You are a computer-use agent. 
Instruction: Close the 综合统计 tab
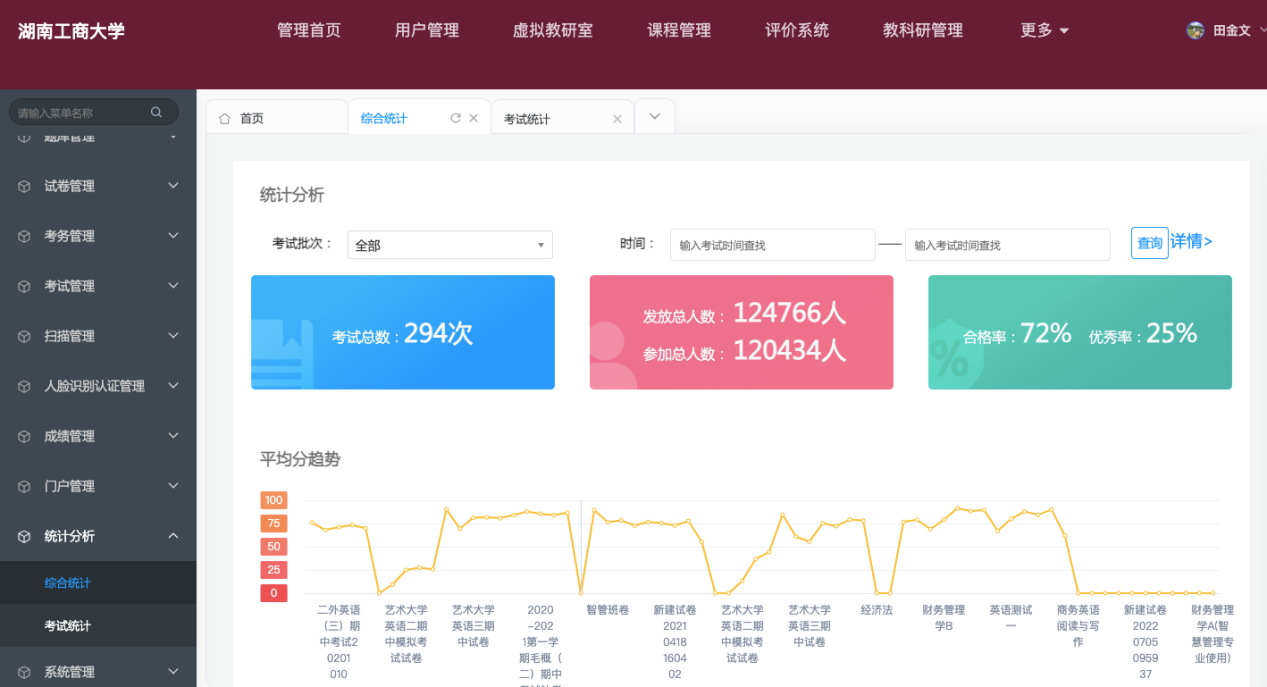click(474, 118)
